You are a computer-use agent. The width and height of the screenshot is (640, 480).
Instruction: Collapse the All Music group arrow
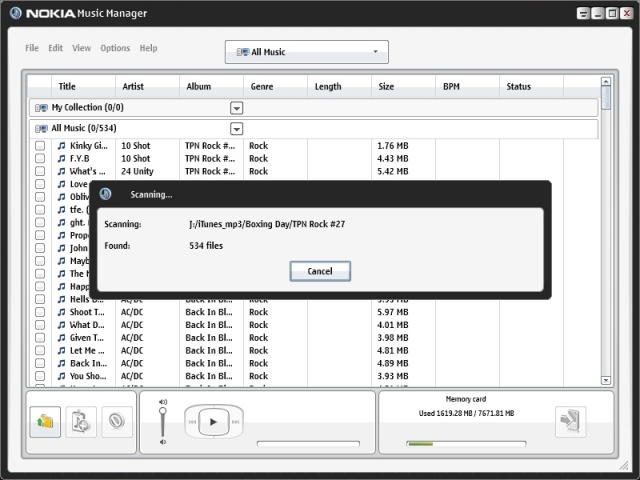click(237, 129)
